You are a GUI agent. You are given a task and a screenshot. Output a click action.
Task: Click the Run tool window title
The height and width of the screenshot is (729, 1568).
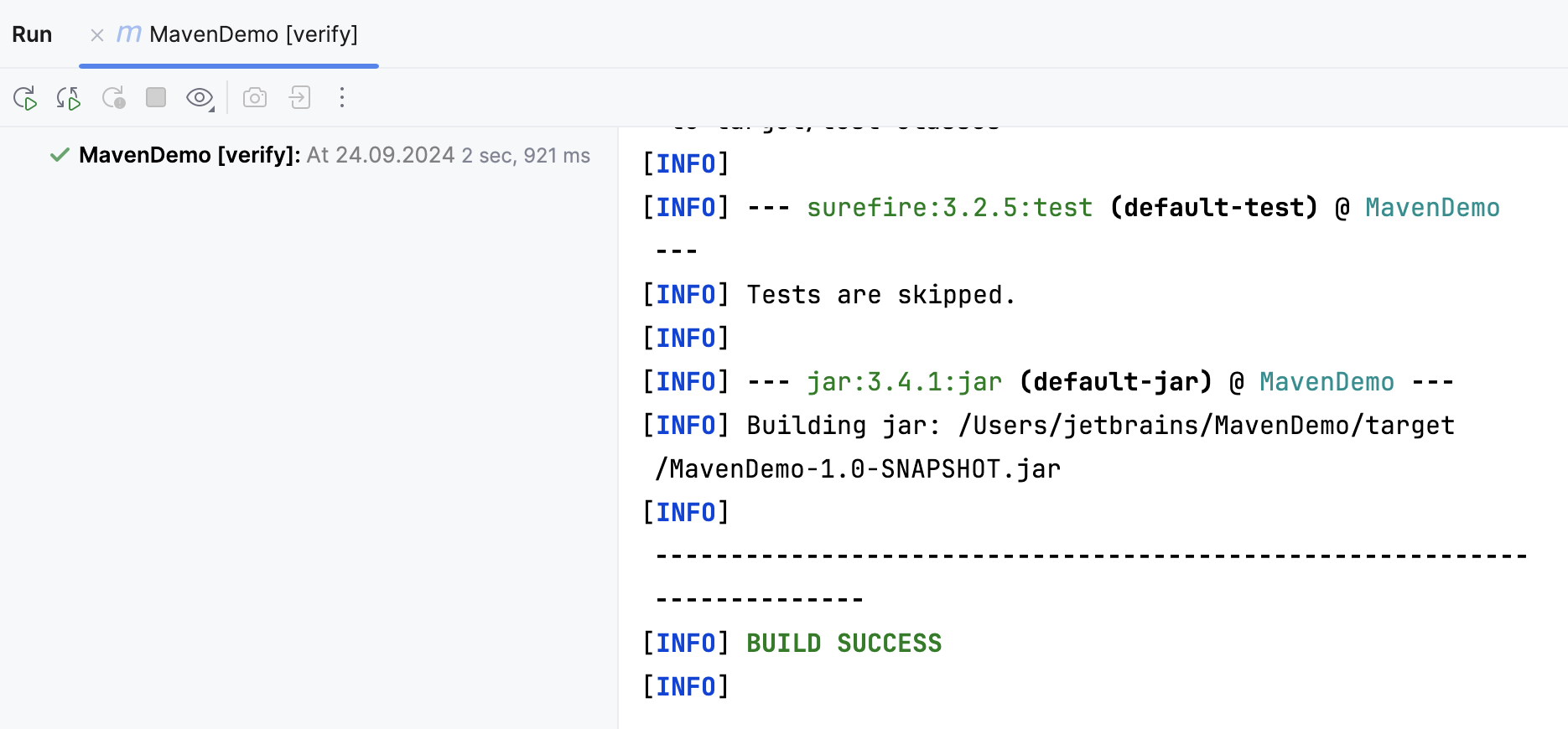[32, 34]
